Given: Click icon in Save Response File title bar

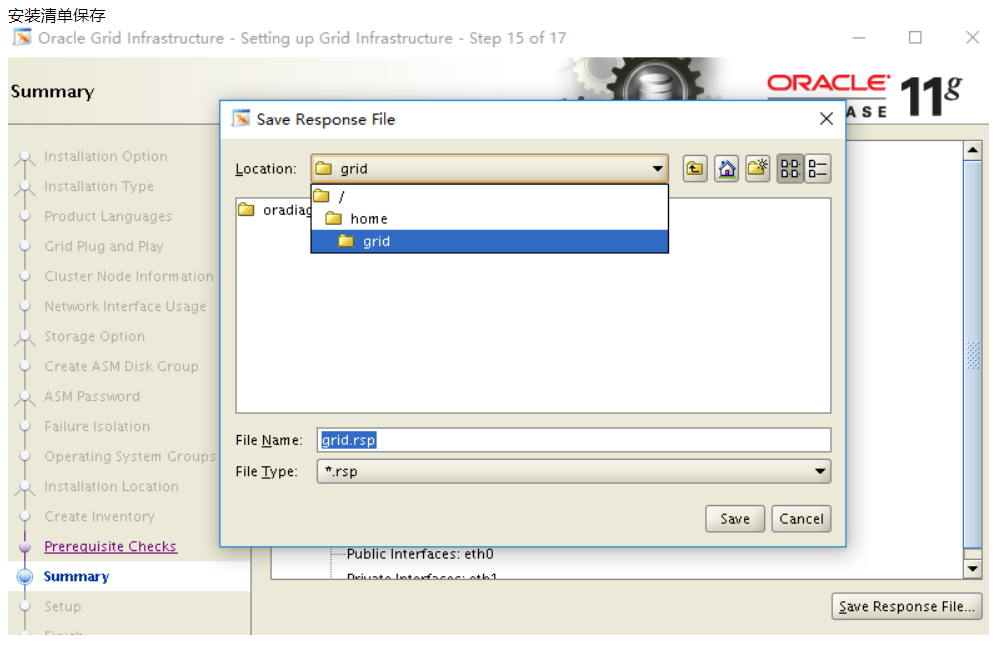Looking at the screenshot, I should [241, 119].
